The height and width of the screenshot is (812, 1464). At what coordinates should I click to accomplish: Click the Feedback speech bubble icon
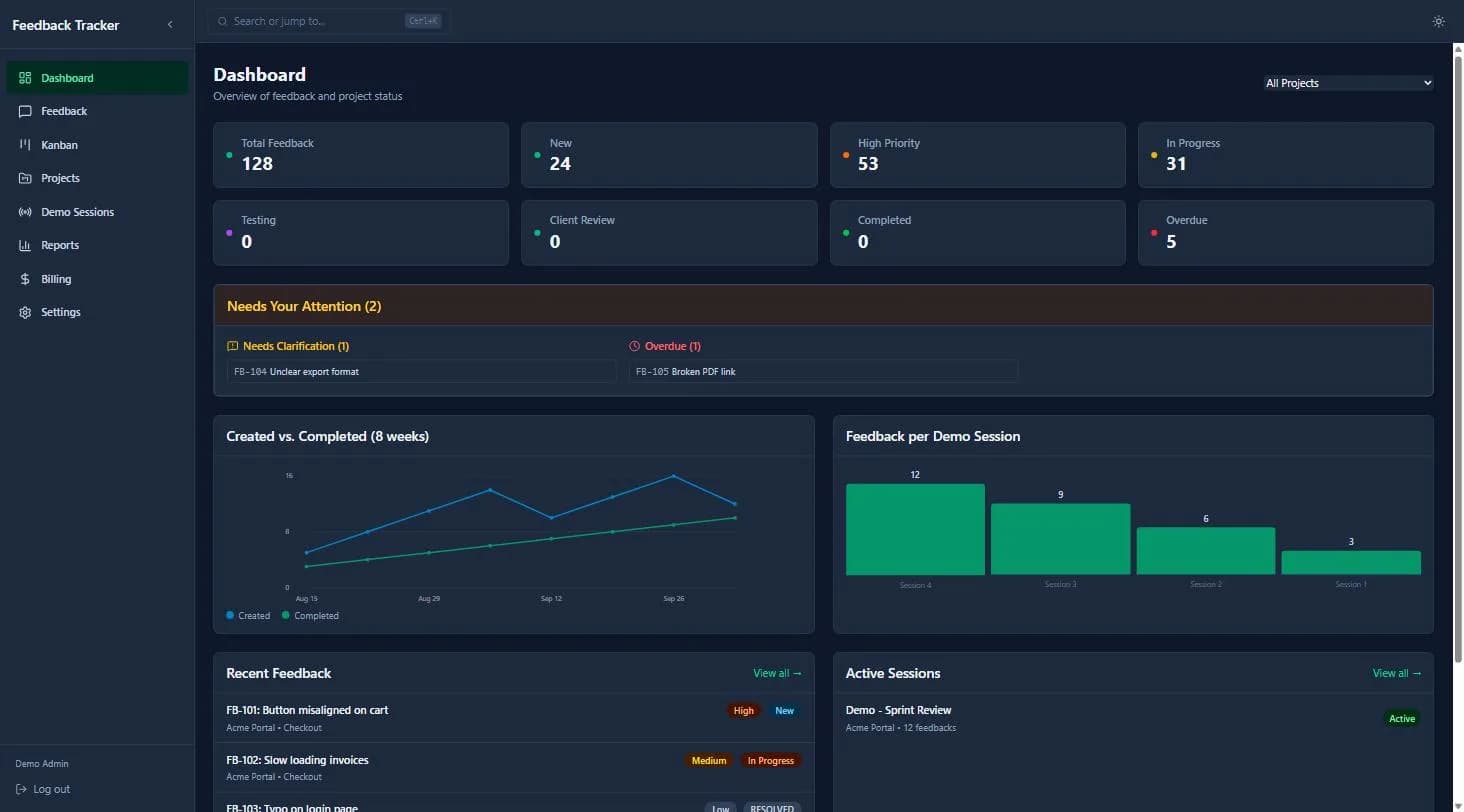25,111
